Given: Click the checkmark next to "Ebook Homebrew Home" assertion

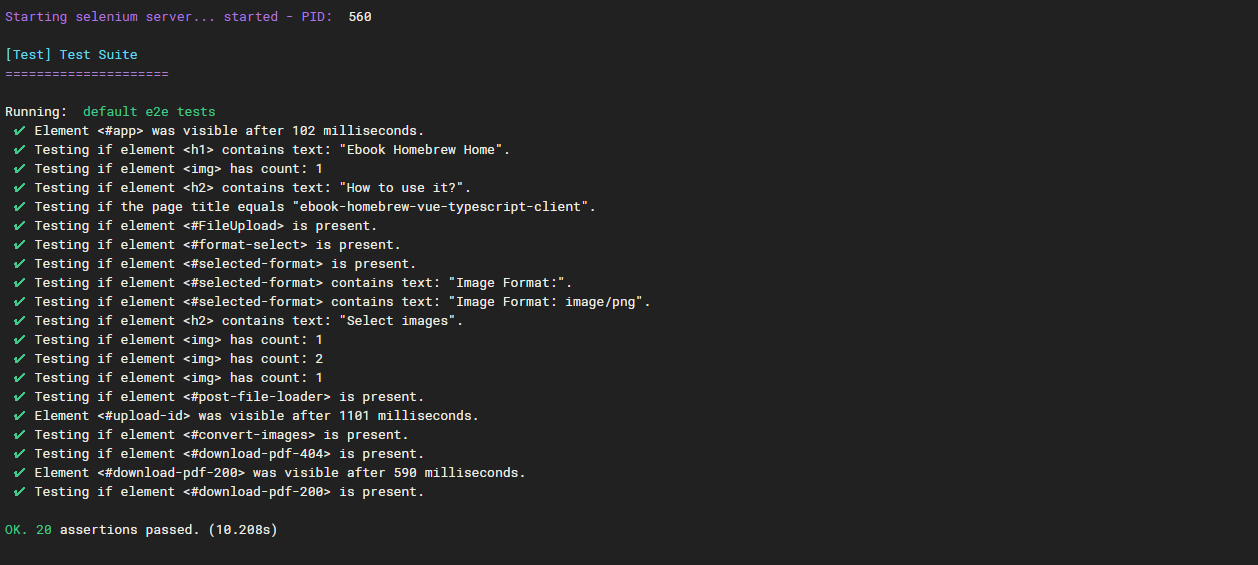Looking at the screenshot, I should (x=20, y=150).
